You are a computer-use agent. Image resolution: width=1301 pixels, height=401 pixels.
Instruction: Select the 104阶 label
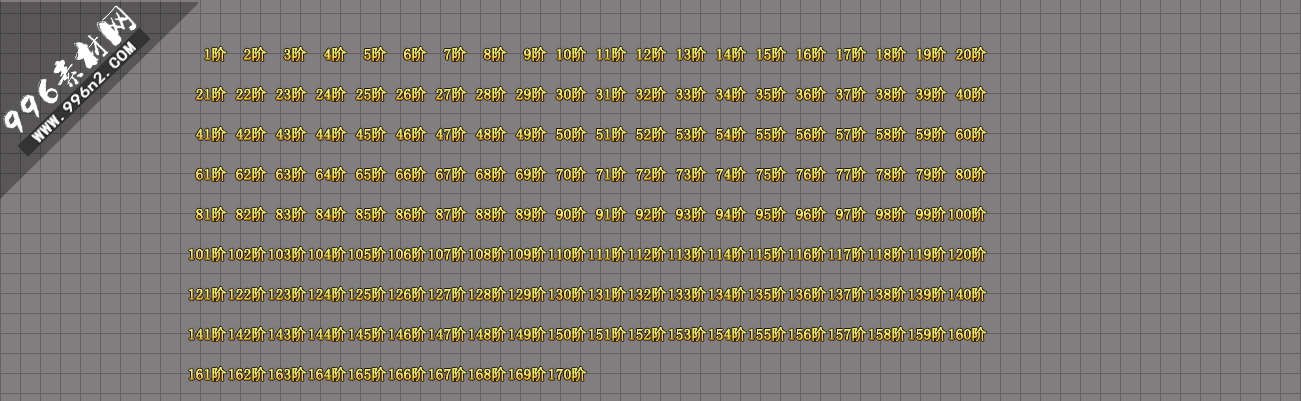pyautogui.click(x=327, y=255)
